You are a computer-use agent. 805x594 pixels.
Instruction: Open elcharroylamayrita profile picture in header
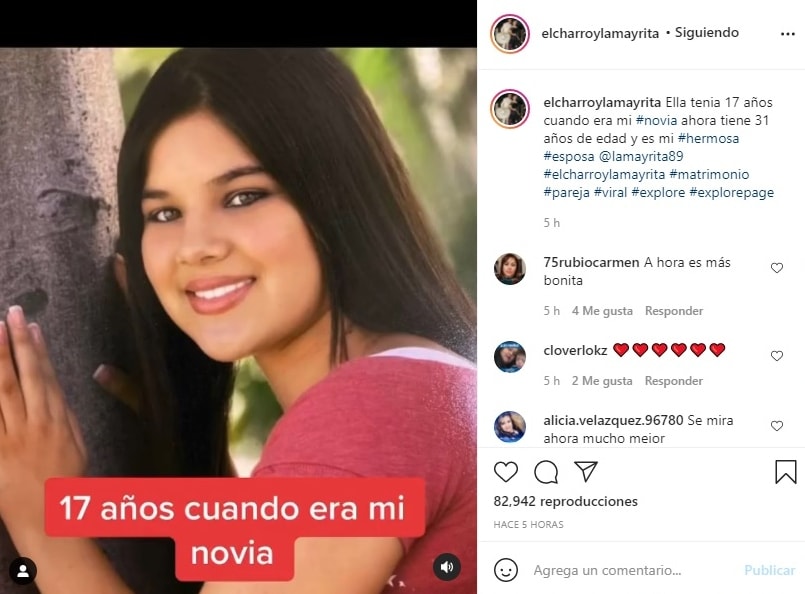509,34
